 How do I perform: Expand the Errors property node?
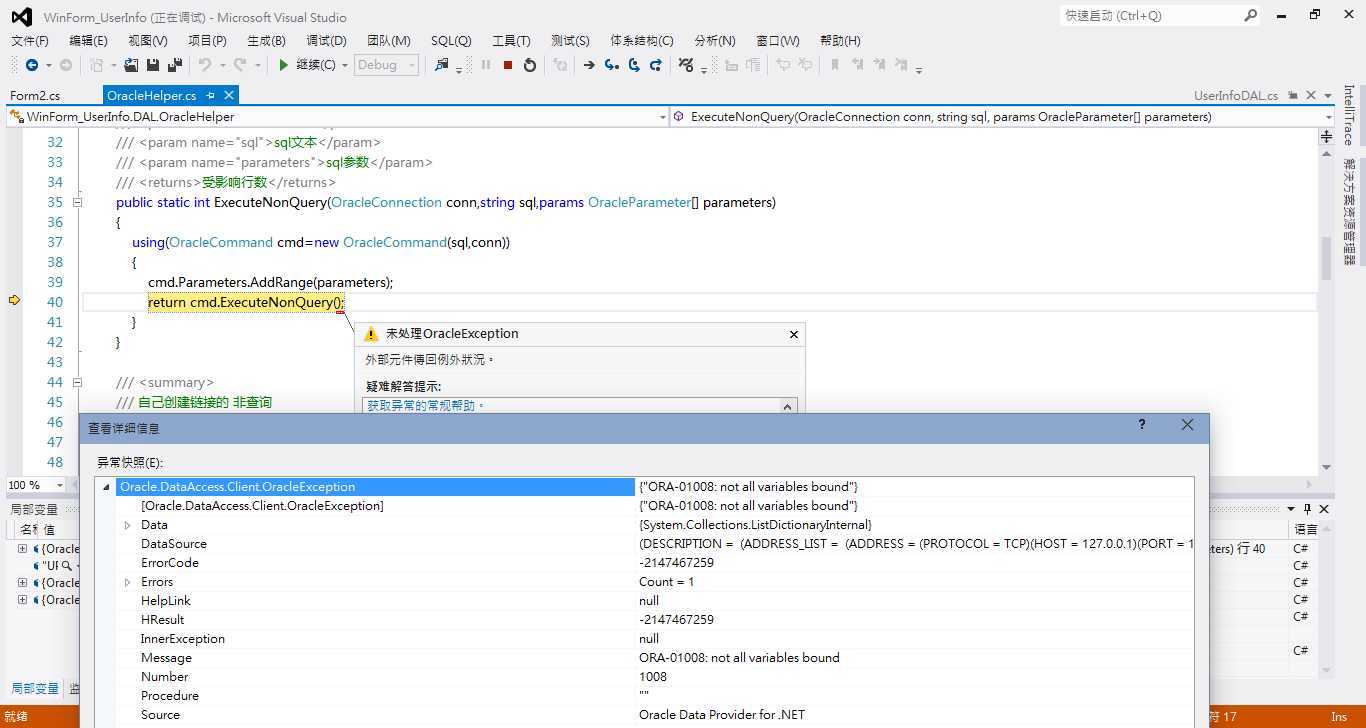tap(127, 582)
